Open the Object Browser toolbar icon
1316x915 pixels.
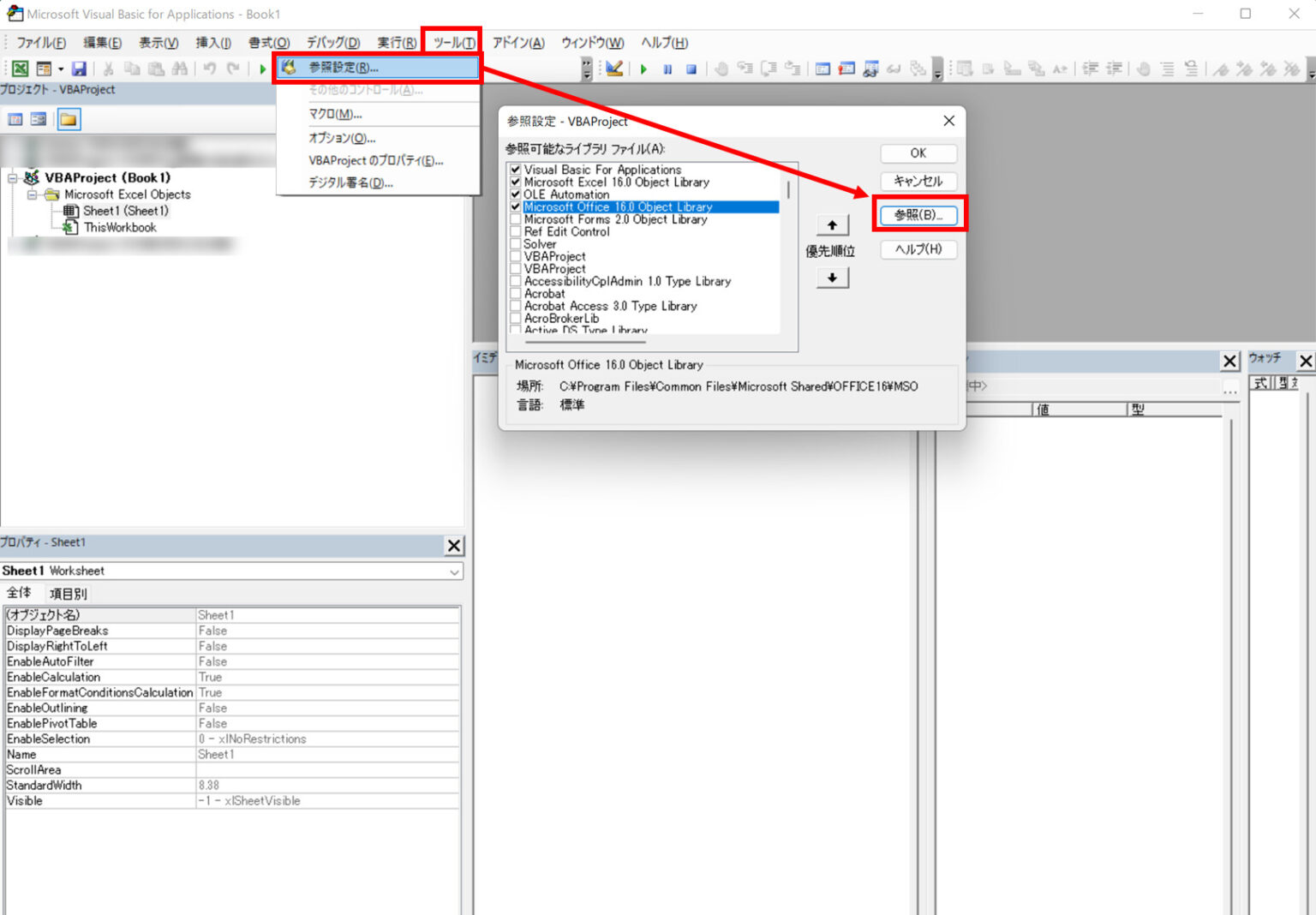pyautogui.click(x=871, y=69)
